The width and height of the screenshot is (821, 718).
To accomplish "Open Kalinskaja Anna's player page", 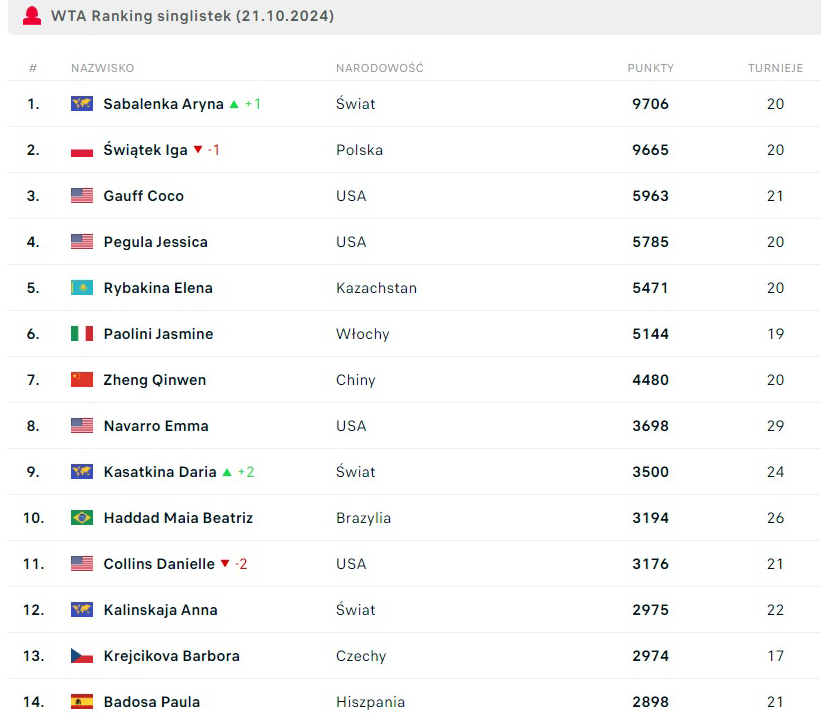I will 160,610.
